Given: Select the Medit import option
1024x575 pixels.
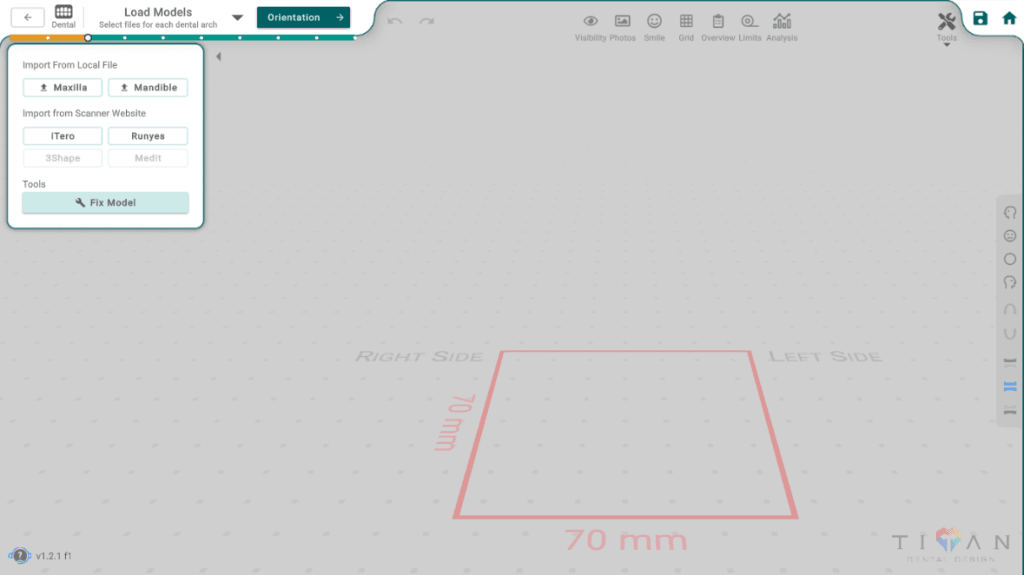Looking at the screenshot, I should point(148,158).
